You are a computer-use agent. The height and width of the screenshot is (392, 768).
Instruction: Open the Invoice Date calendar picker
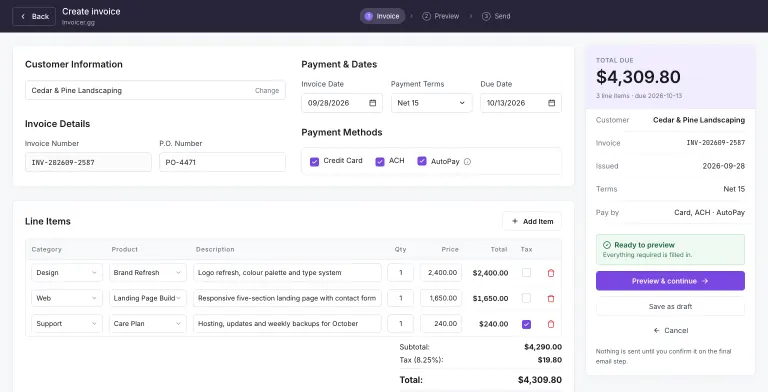click(372, 103)
